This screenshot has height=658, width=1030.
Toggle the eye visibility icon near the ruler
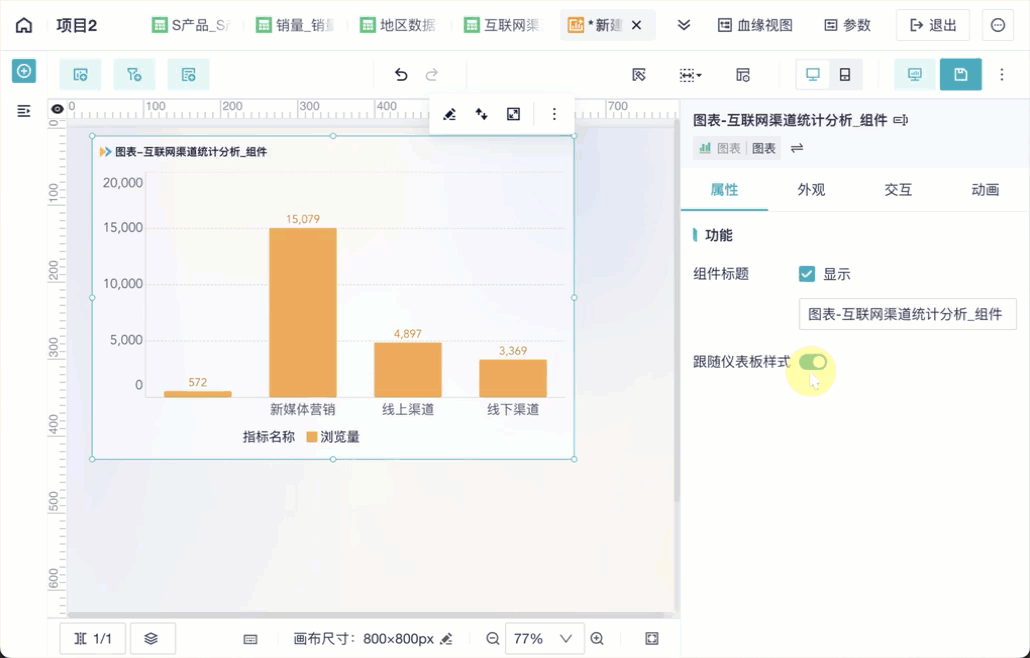pos(57,110)
